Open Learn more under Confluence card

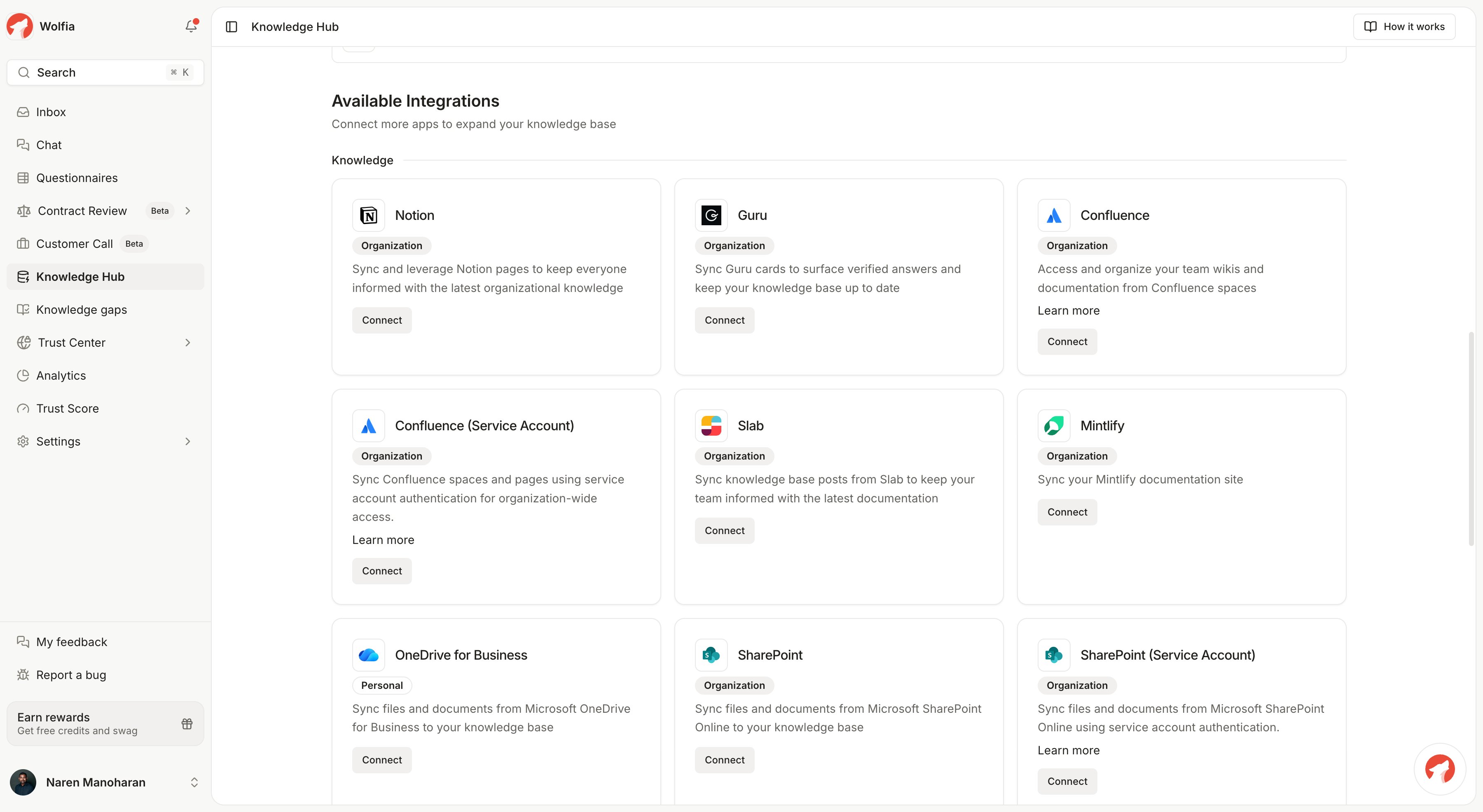[1069, 311]
